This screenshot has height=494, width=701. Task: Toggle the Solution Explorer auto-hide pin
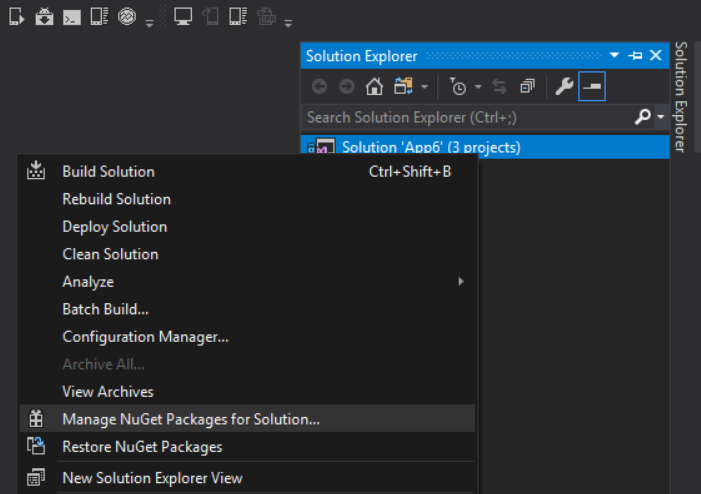[x=635, y=55]
